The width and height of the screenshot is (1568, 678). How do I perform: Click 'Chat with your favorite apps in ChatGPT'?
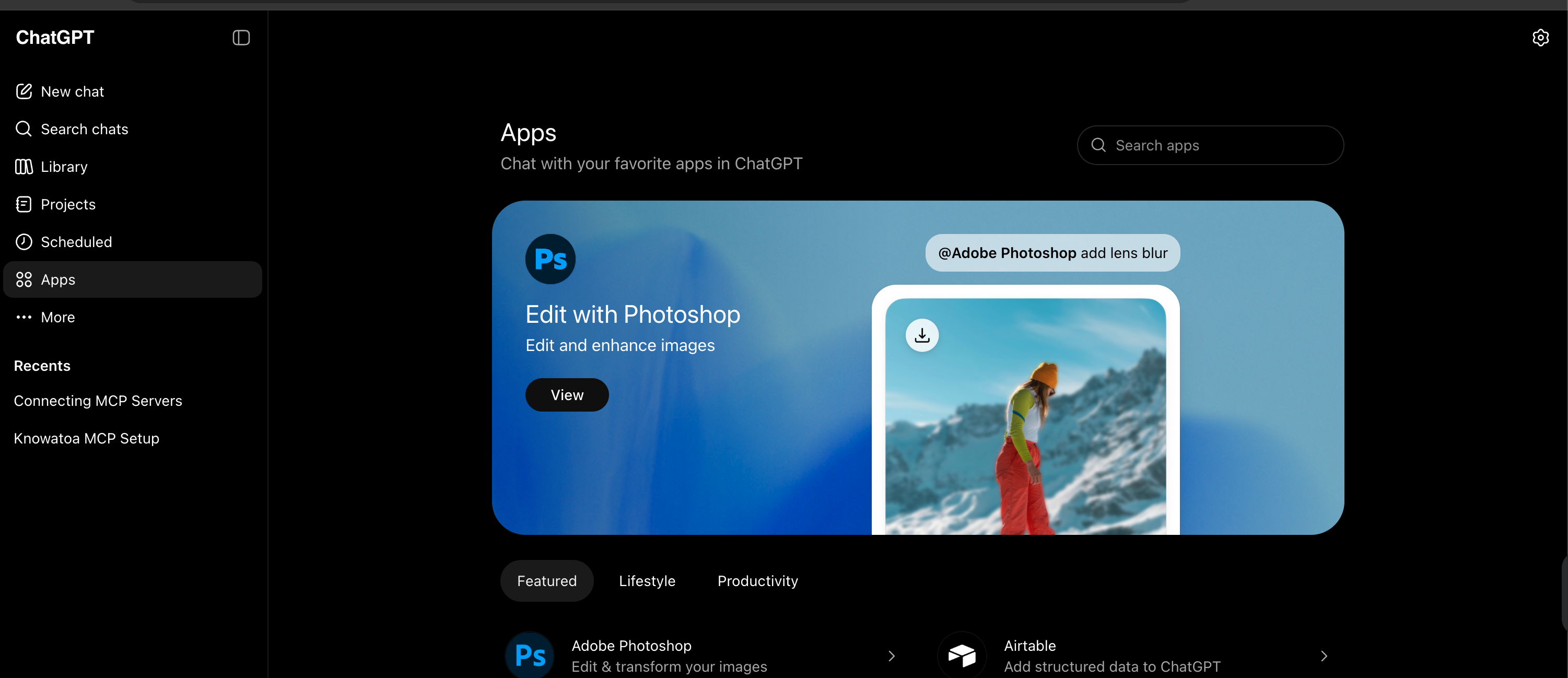coord(651,163)
